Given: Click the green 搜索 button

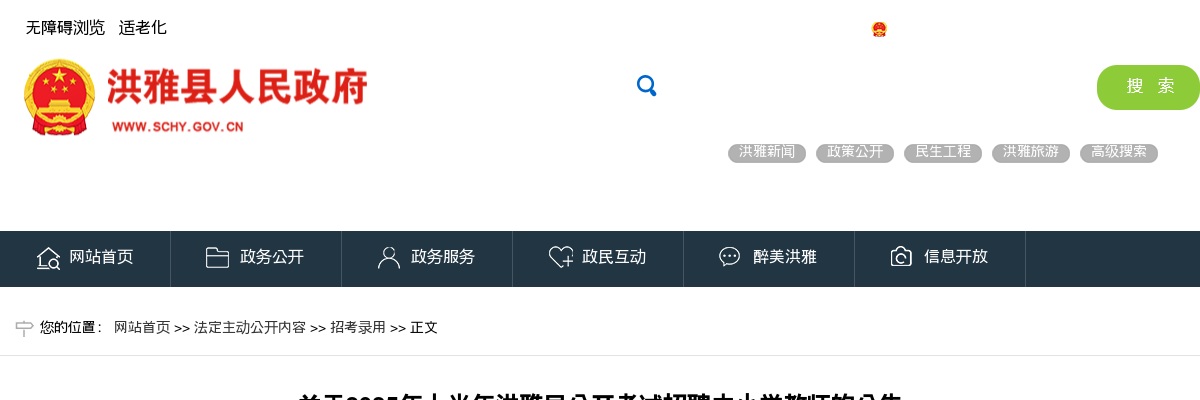Looking at the screenshot, I should (1148, 87).
